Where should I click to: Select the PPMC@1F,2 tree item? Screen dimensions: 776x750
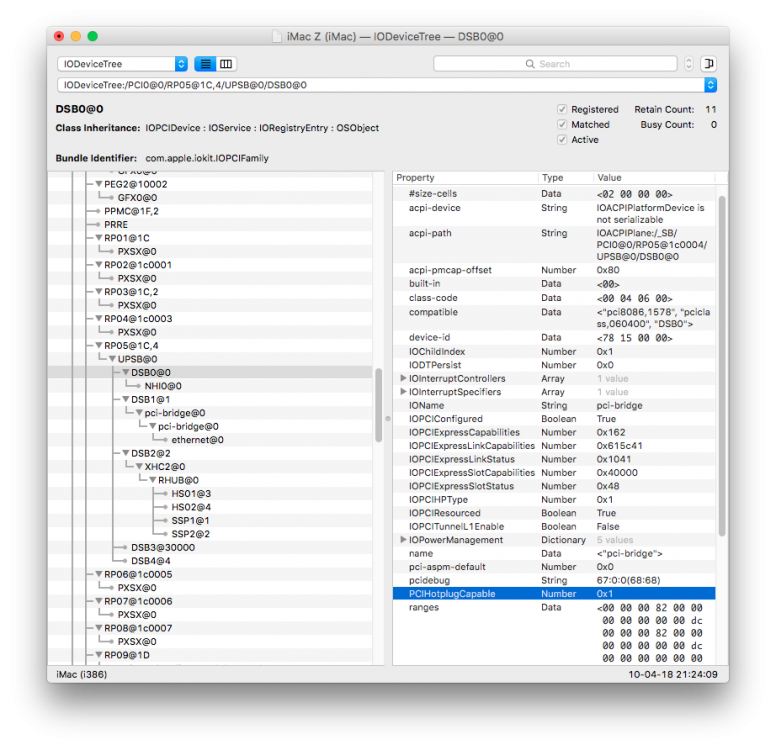(x=131, y=211)
